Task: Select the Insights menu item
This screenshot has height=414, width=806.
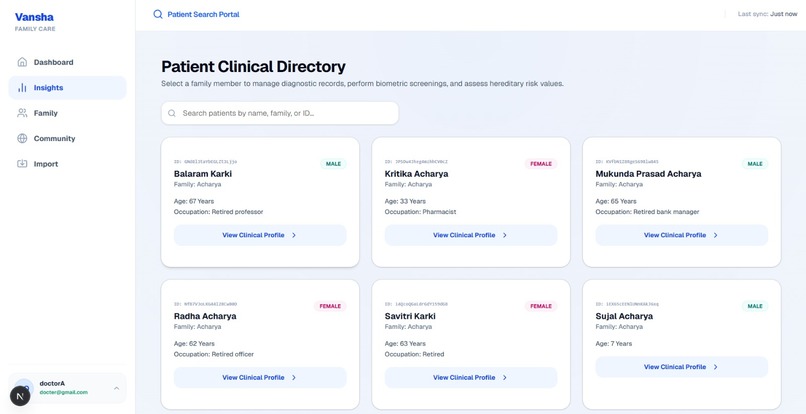Action: (x=67, y=88)
